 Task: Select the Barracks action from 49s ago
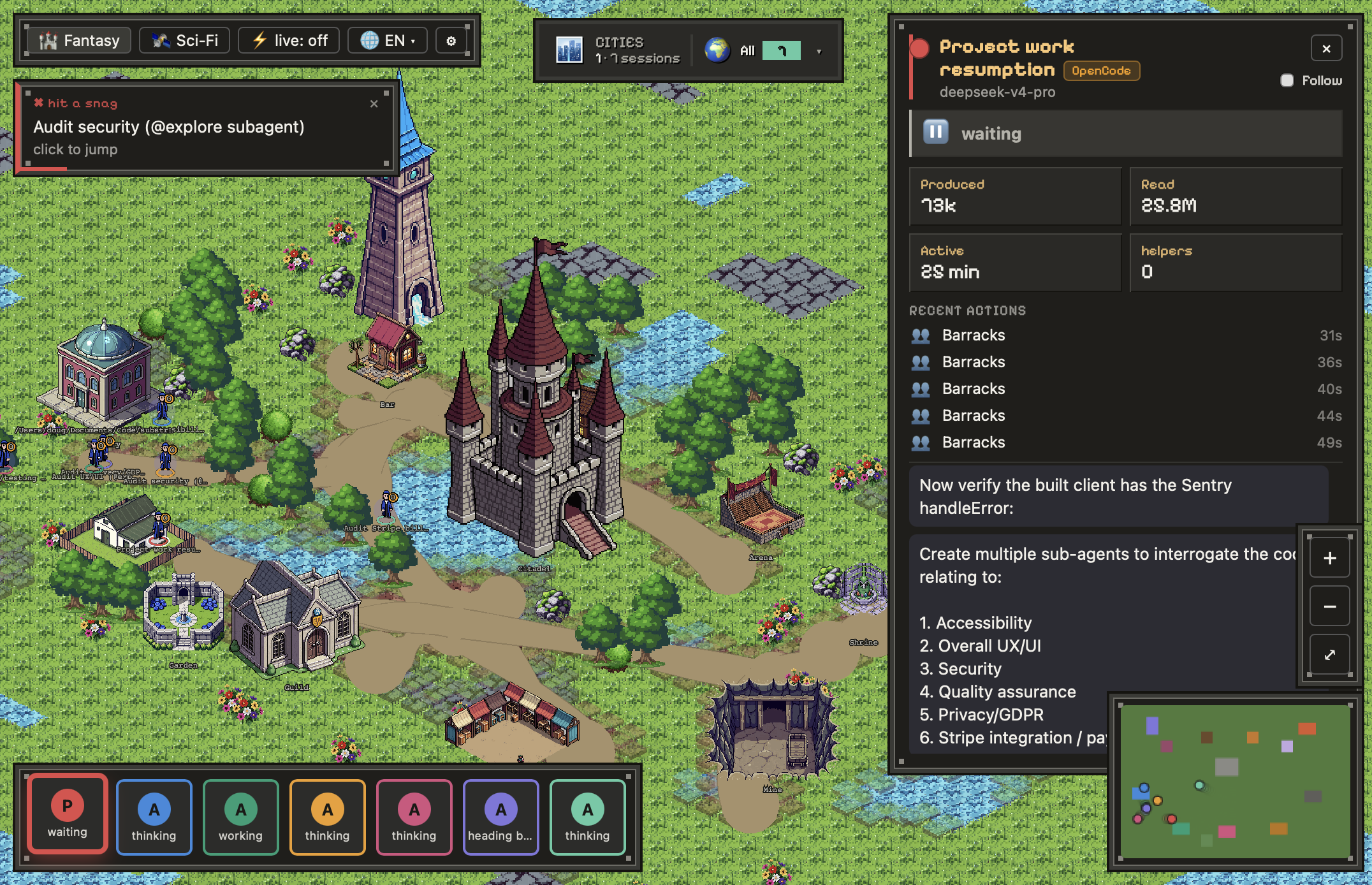click(1126, 442)
